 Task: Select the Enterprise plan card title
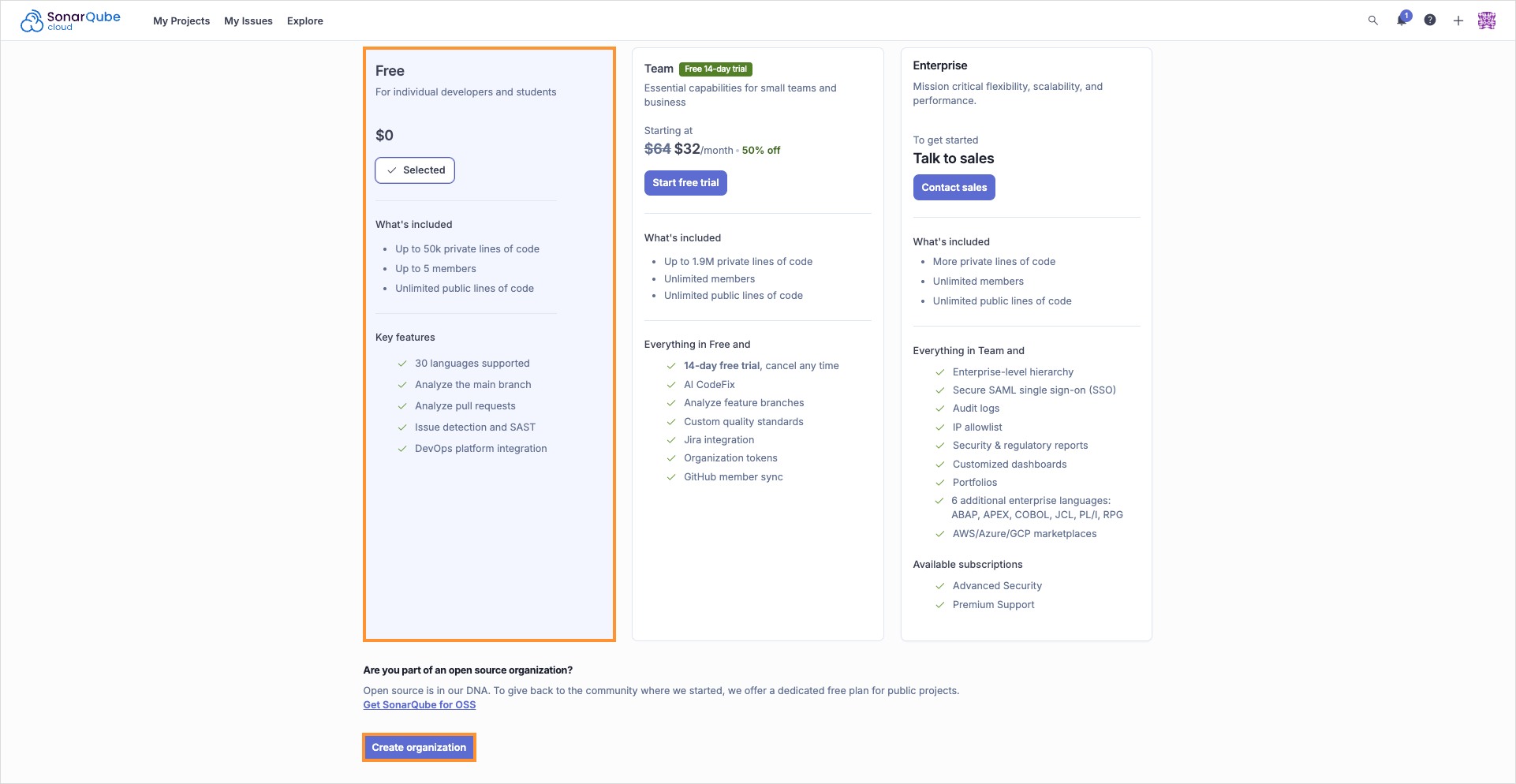coord(939,65)
